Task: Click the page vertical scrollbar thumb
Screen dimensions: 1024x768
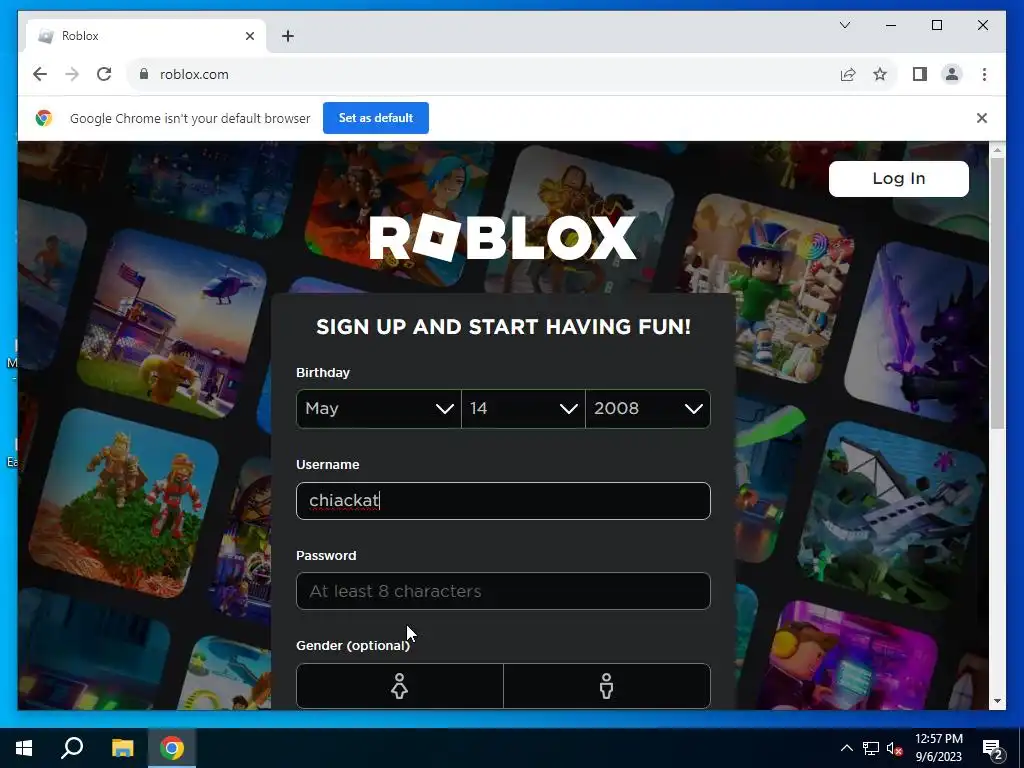Action: point(997,293)
